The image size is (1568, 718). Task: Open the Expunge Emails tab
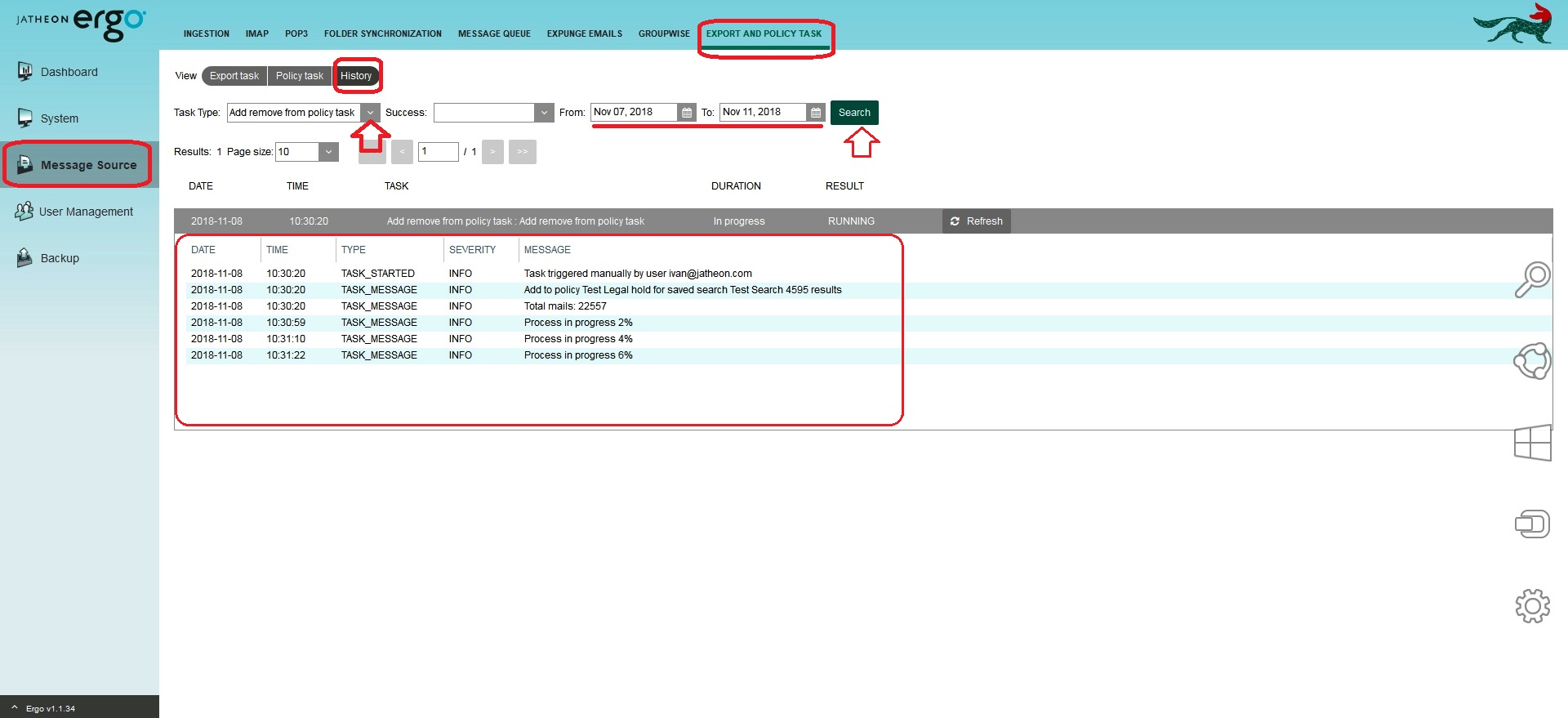pyautogui.click(x=584, y=33)
